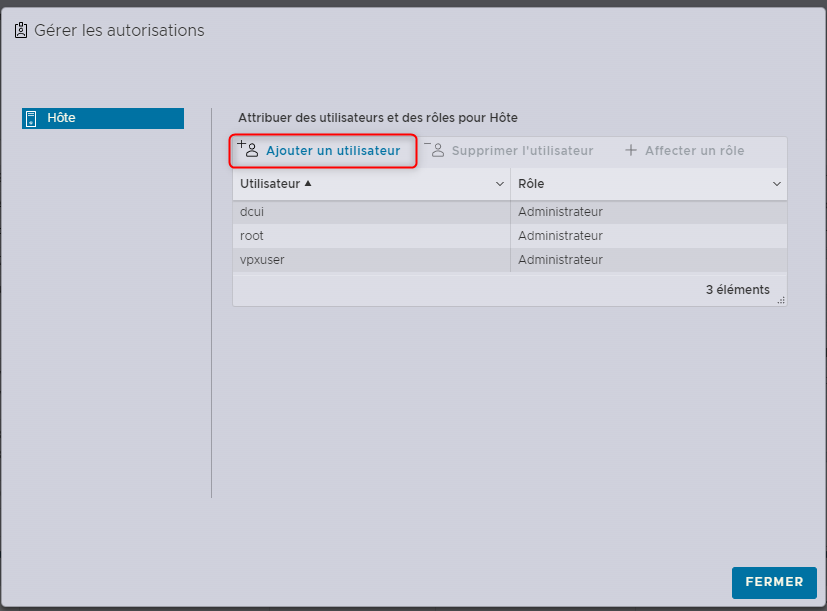
Task: Click Administrateur role cell for vpxuser
Action: tap(560, 260)
